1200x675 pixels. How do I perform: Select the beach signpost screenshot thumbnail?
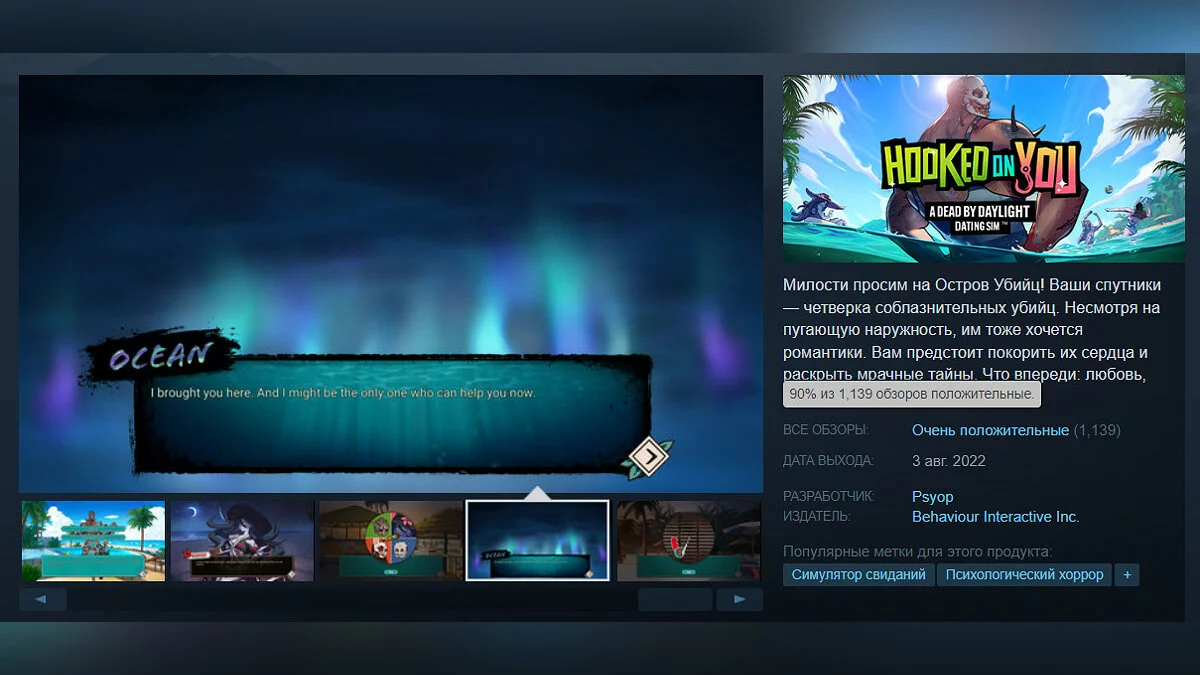pos(93,541)
